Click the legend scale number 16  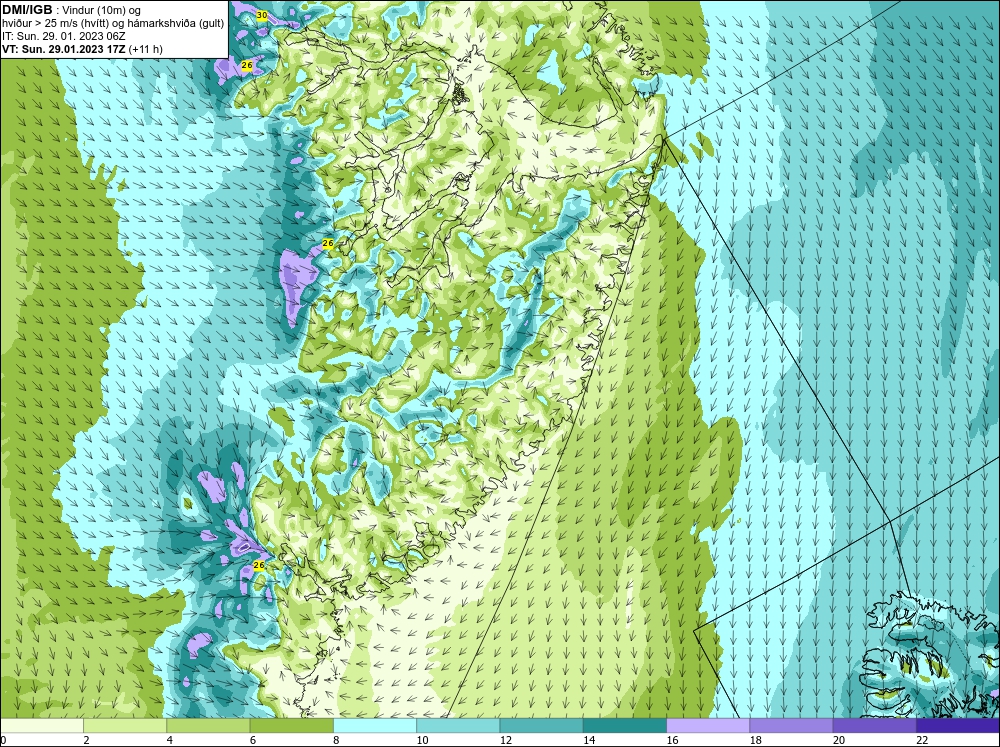click(x=672, y=740)
